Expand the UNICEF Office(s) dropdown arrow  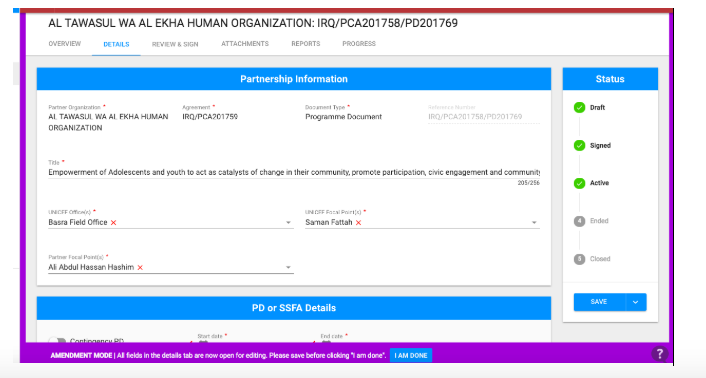click(x=288, y=223)
